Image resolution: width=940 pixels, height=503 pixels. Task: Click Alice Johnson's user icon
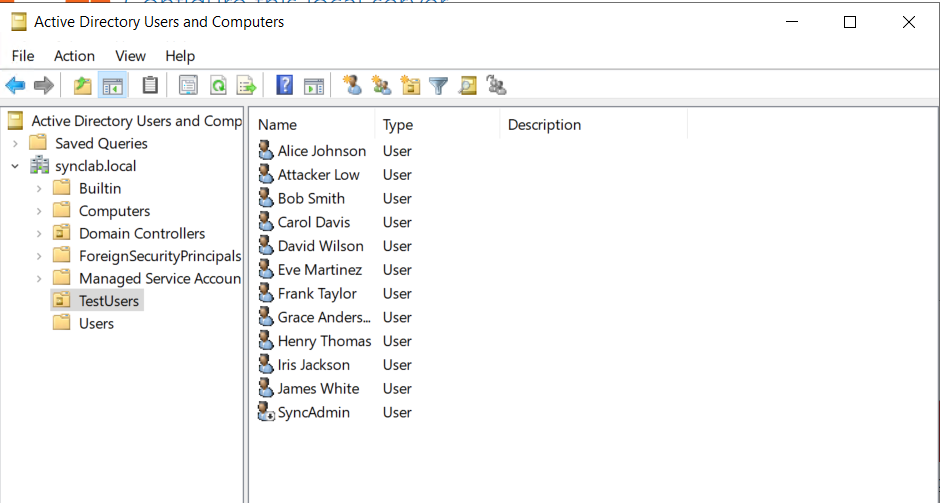click(266, 150)
